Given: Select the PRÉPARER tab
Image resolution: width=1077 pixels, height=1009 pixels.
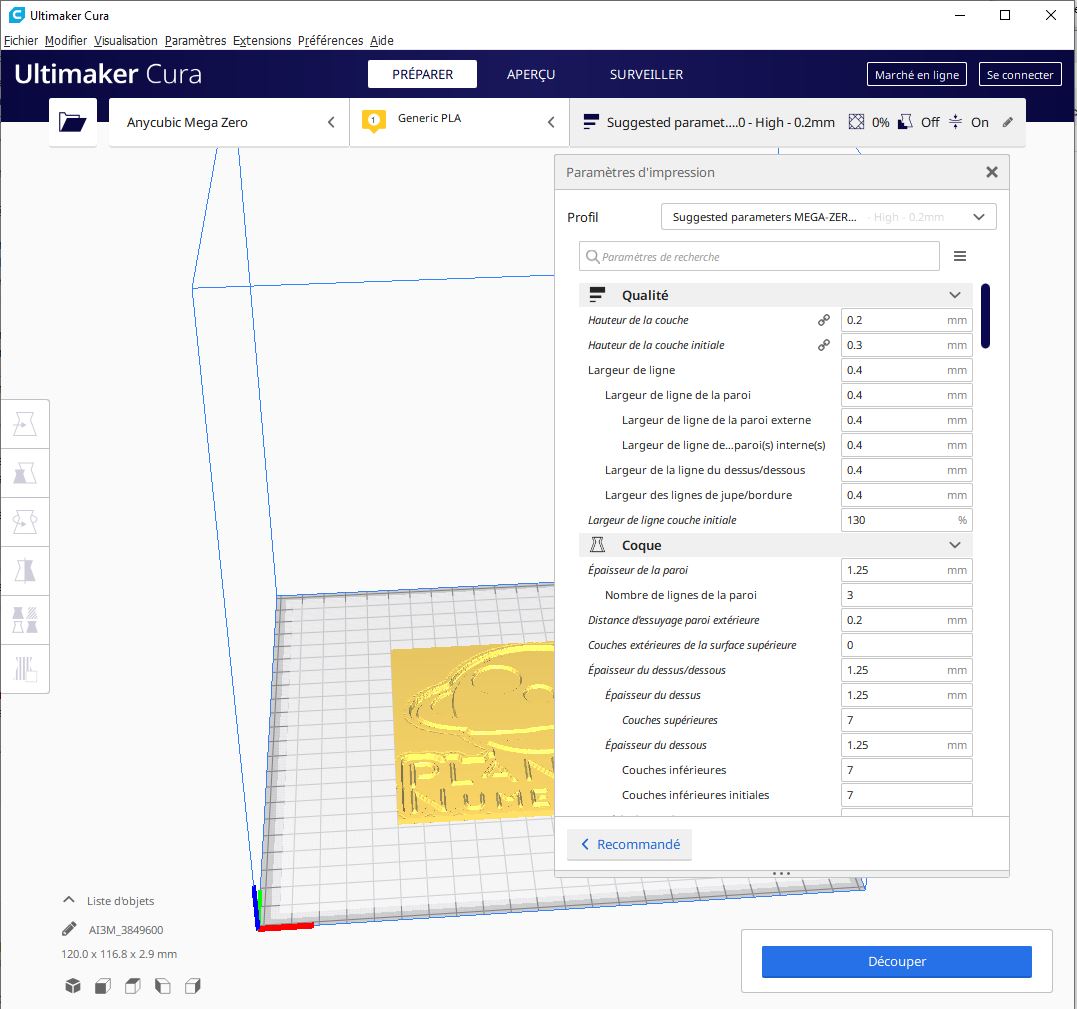Looking at the screenshot, I should point(422,74).
